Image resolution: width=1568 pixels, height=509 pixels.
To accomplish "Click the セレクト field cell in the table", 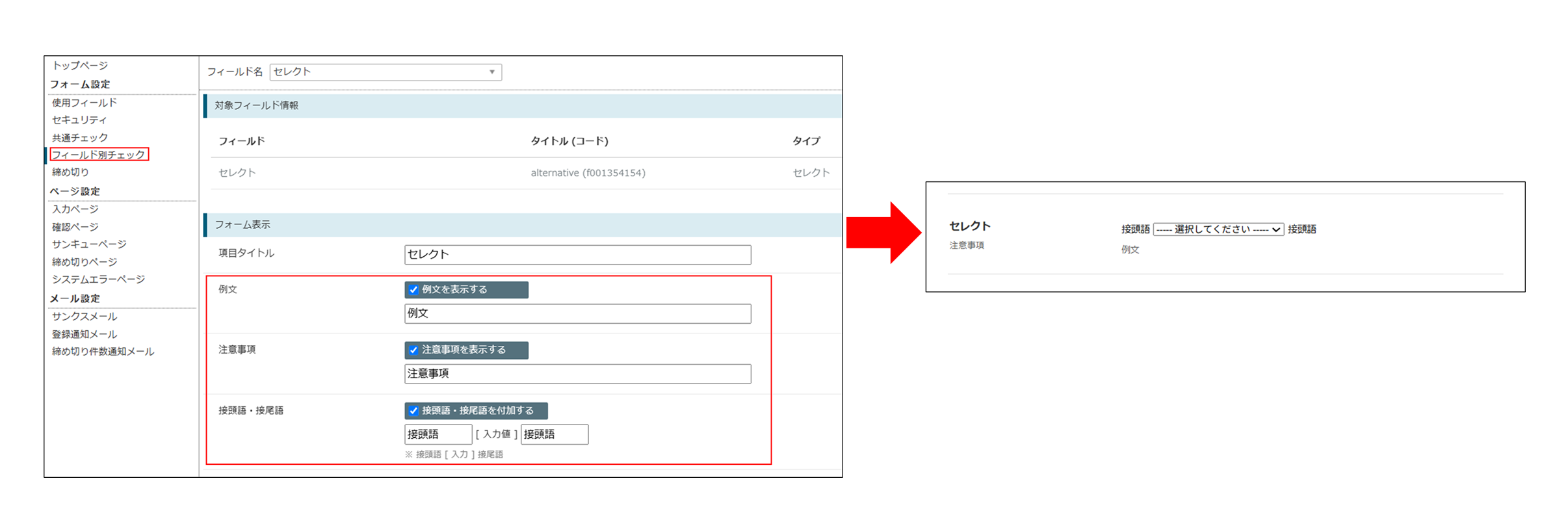I will click(x=237, y=173).
